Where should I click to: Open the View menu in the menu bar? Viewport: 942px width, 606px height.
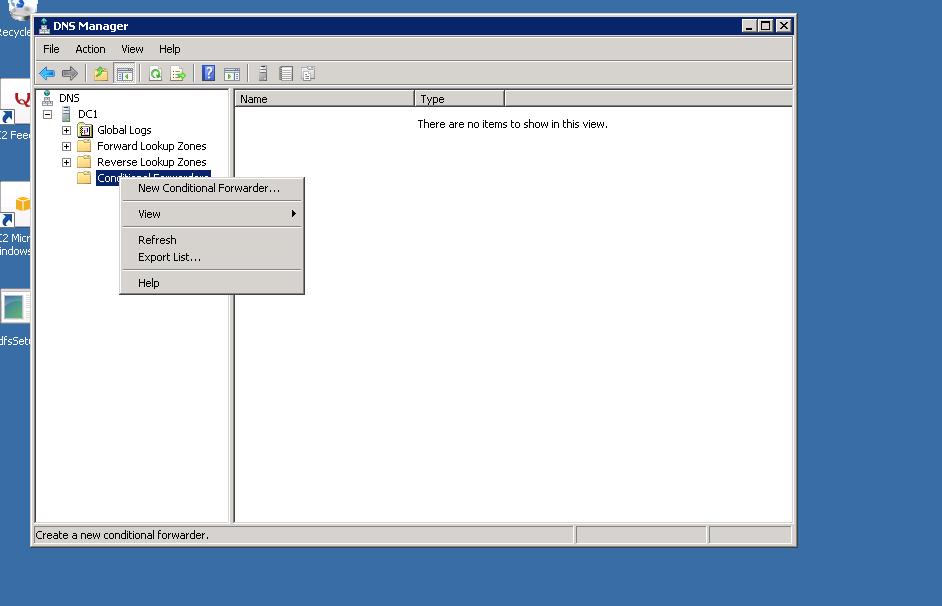(x=132, y=49)
